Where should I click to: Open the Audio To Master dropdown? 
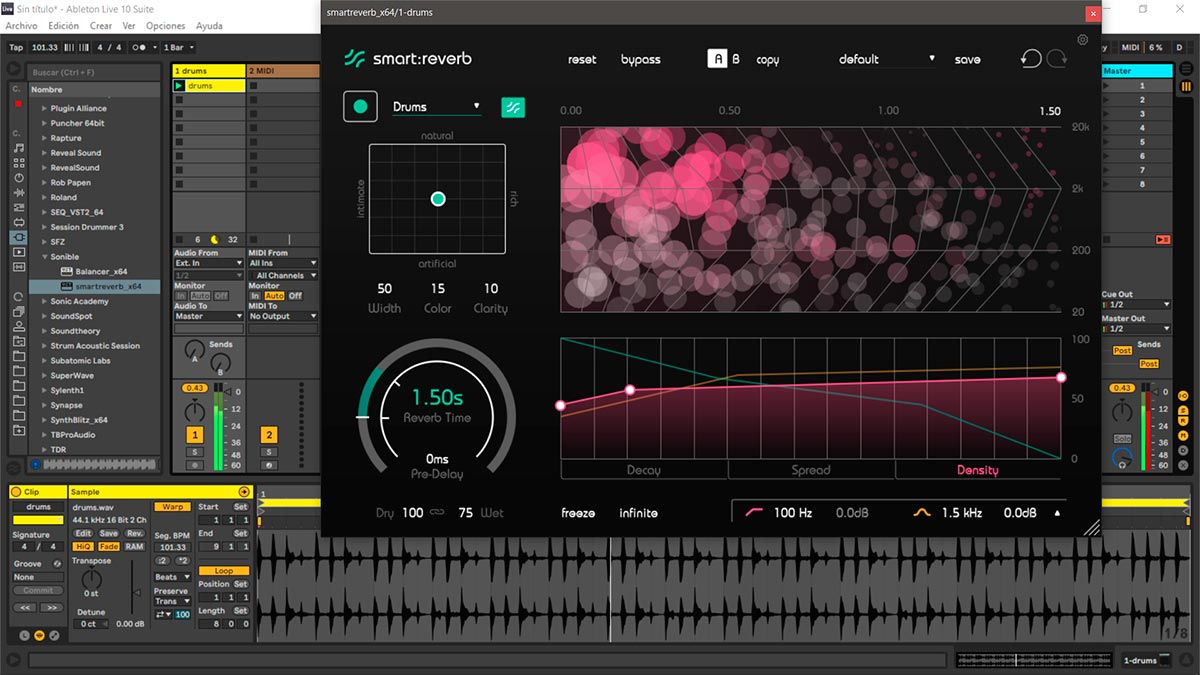click(x=209, y=316)
